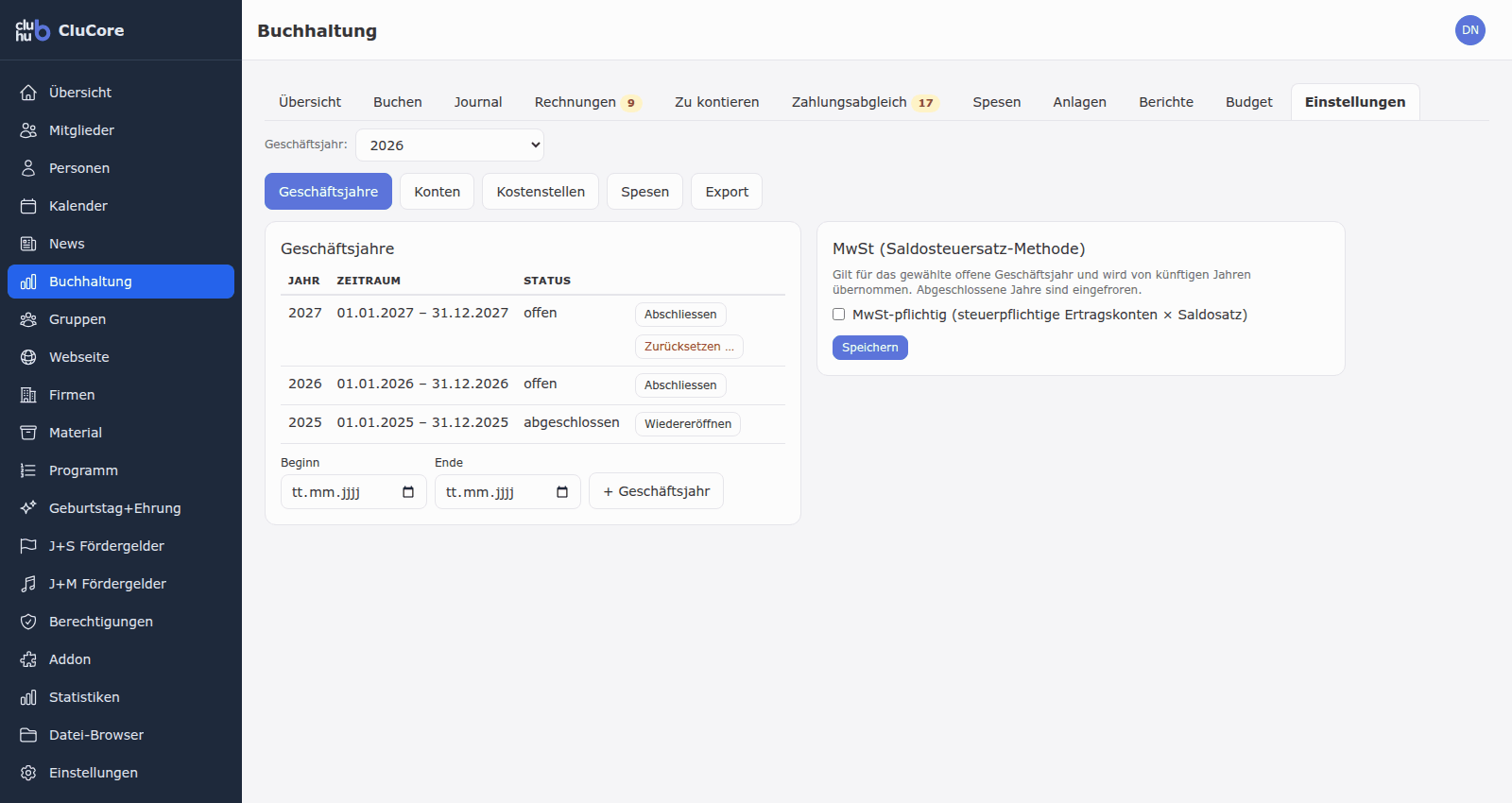Screen dimensions: 1512x803
Task: Click the + Geschäftsjahr button
Action: coord(656,491)
